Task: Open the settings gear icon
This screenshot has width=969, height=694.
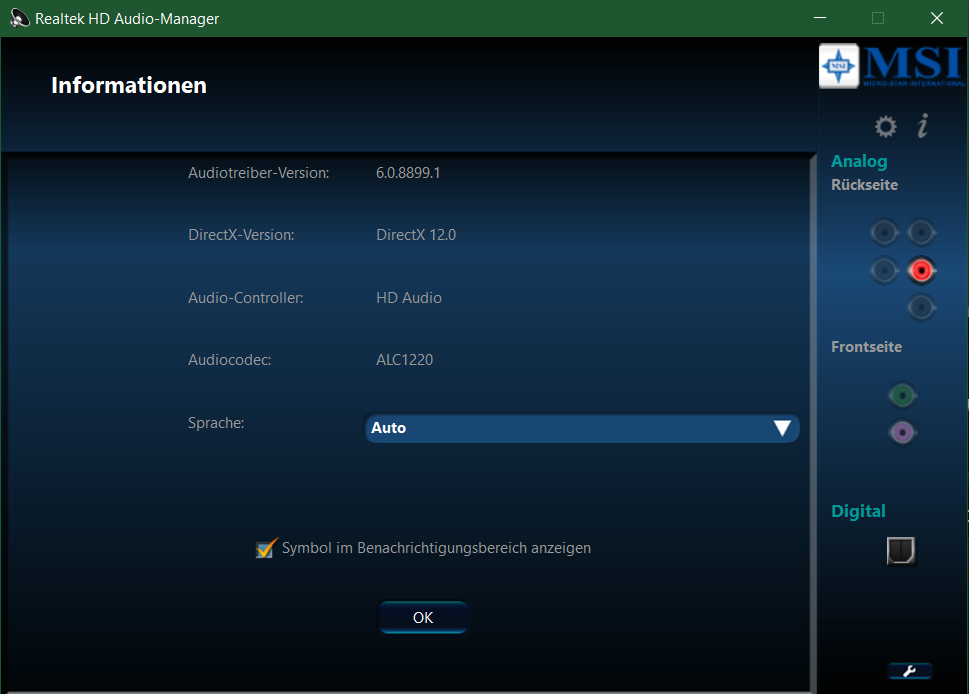Action: pos(885,126)
